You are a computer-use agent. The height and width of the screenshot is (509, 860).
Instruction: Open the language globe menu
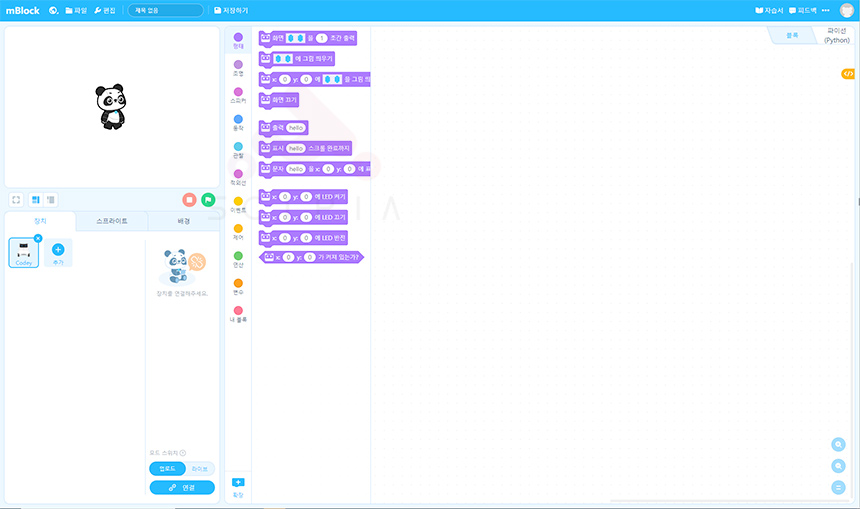pos(53,10)
